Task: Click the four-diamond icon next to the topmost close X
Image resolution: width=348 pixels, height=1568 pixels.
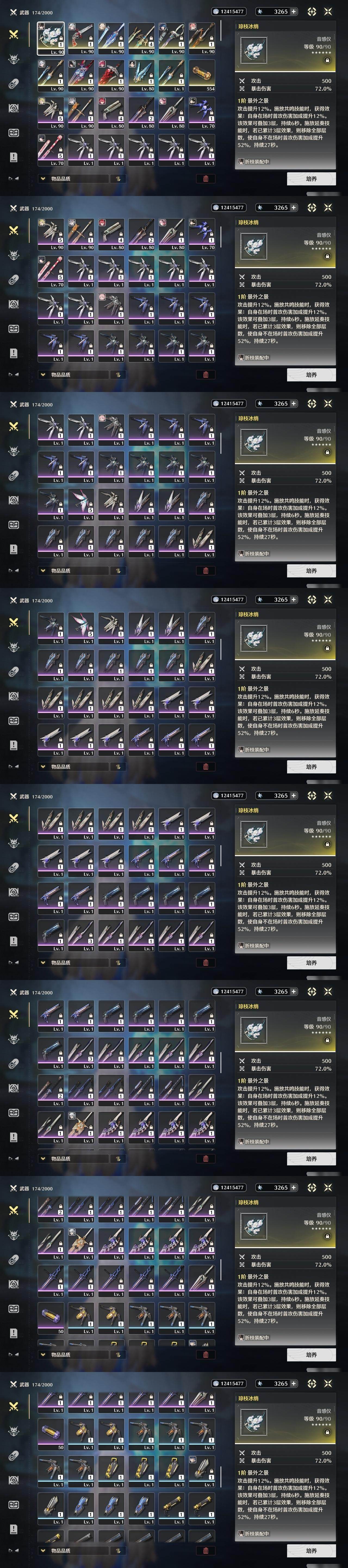Action: click(312, 11)
